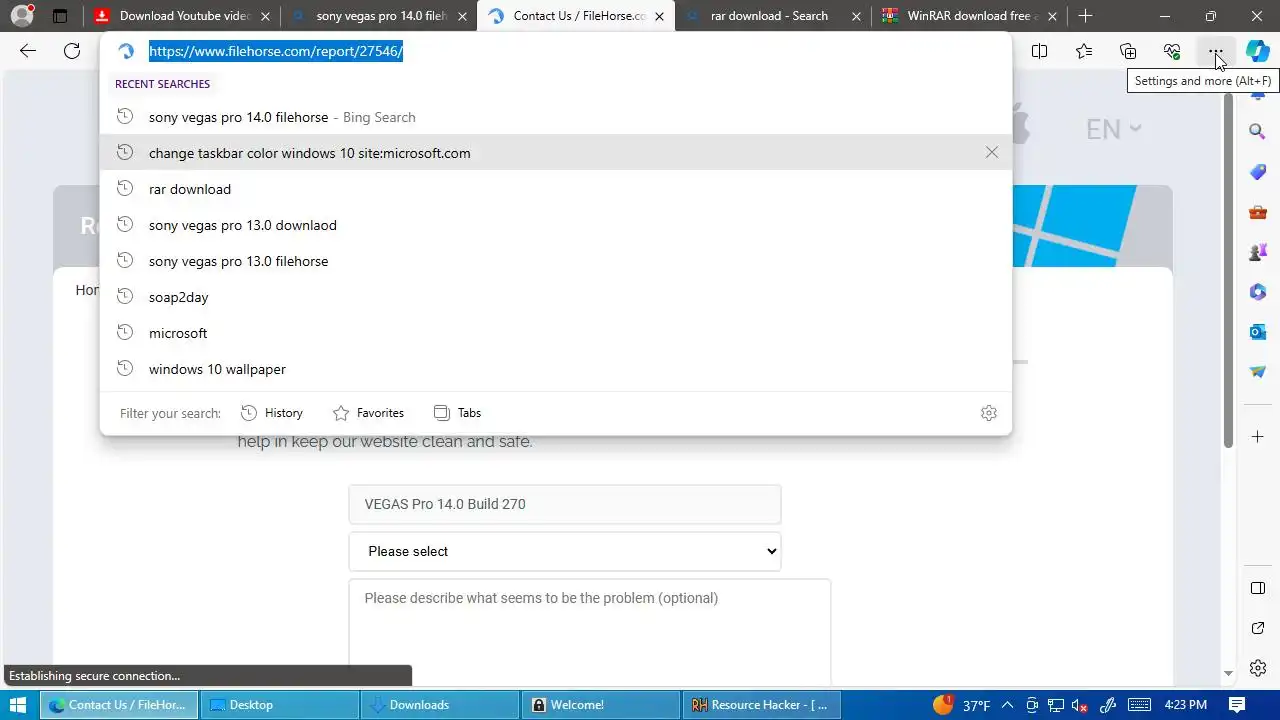The image size is (1280, 720).
Task: Open a new tab with plus button
Action: point(1085,16)
